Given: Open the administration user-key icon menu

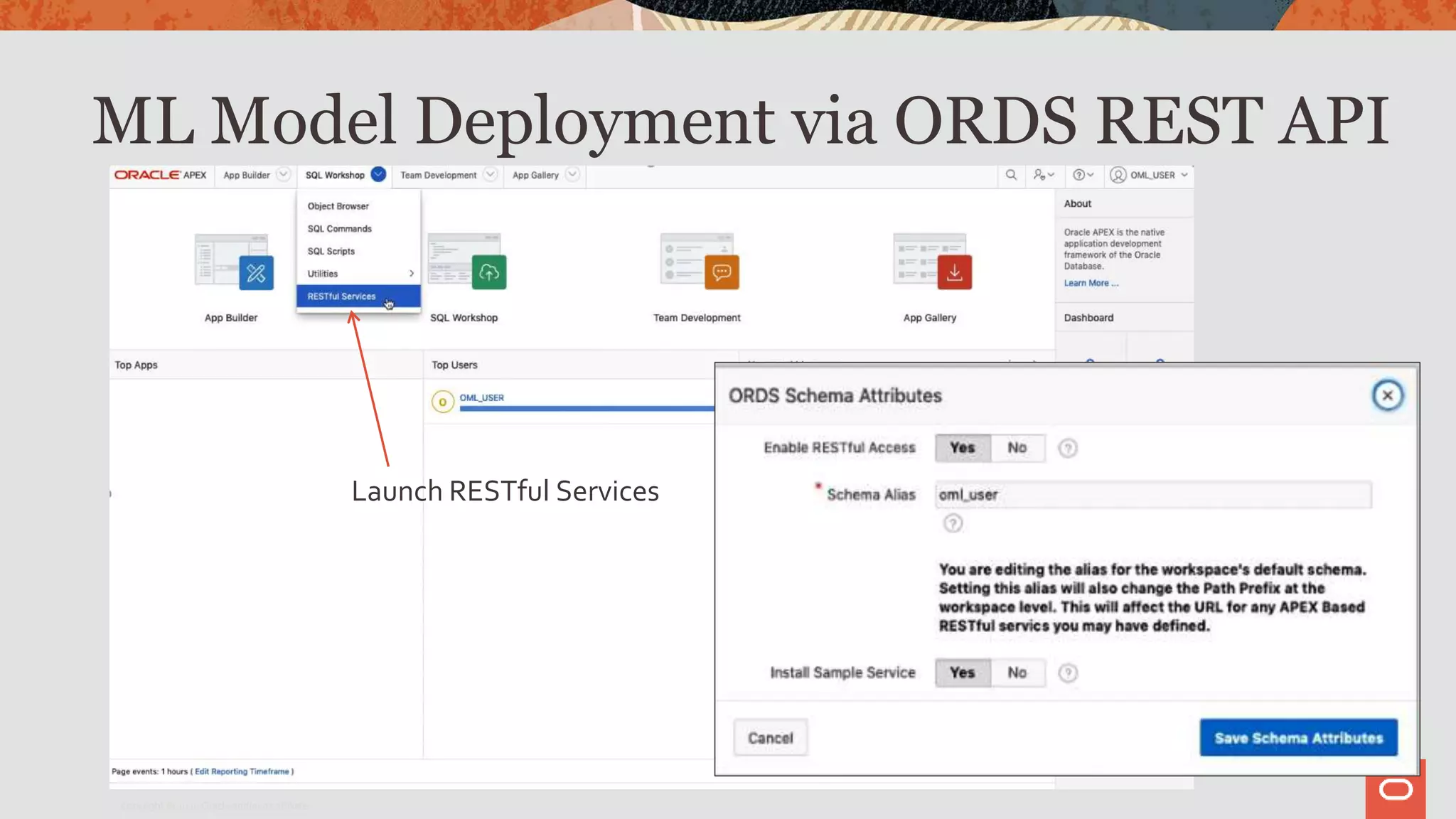Looking at the screenshot, I should click(1044, 175).
